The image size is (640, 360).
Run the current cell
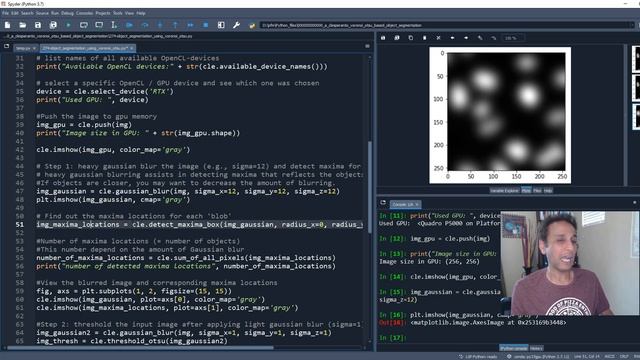pos(84,25)
